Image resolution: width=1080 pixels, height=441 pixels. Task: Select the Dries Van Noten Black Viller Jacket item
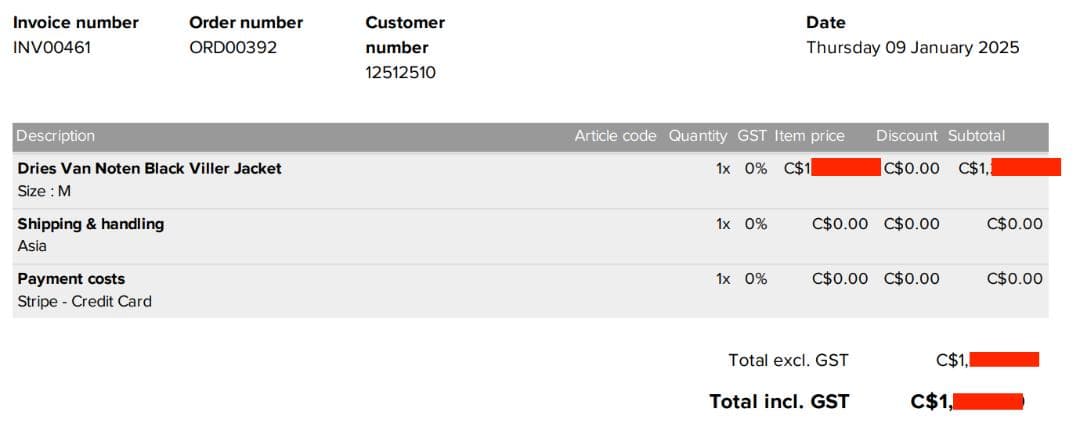(x=150, y=168)
